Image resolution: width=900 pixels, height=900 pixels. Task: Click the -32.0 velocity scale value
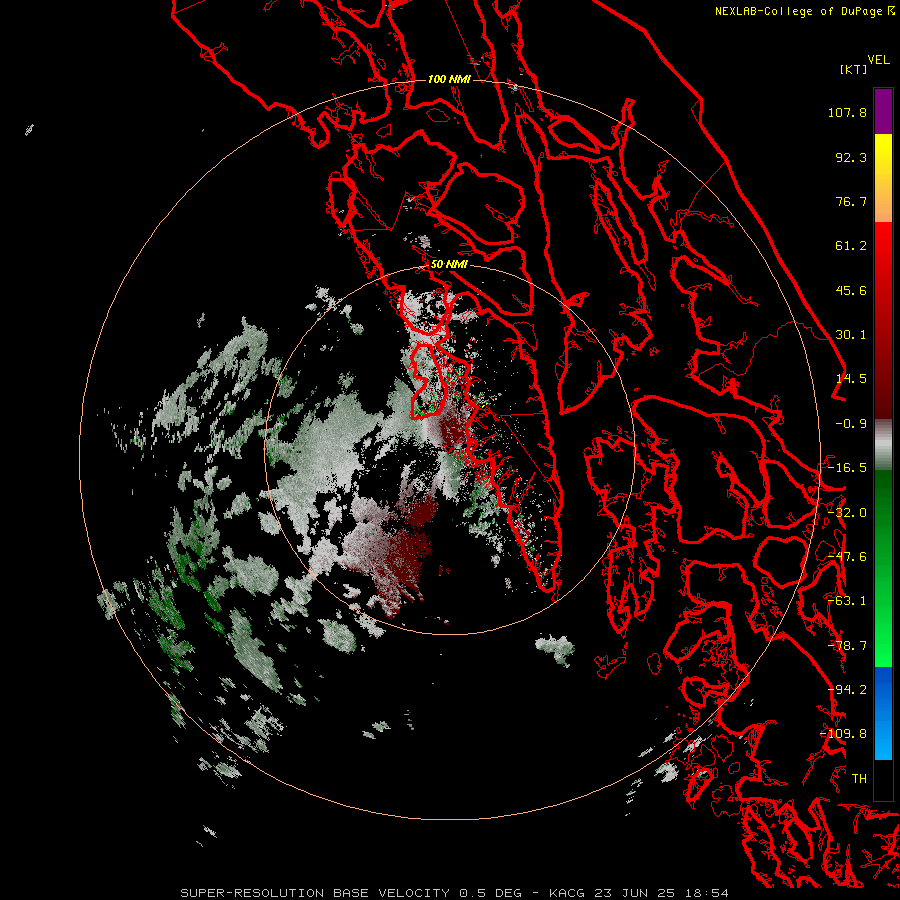(x=847, y=513)
